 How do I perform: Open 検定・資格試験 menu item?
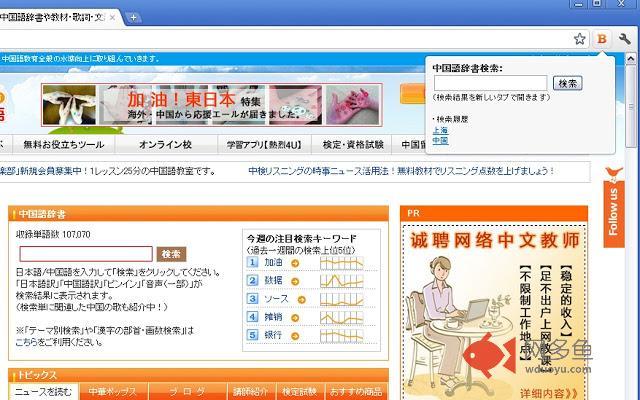pyautogui.click(x=353, y=144)
